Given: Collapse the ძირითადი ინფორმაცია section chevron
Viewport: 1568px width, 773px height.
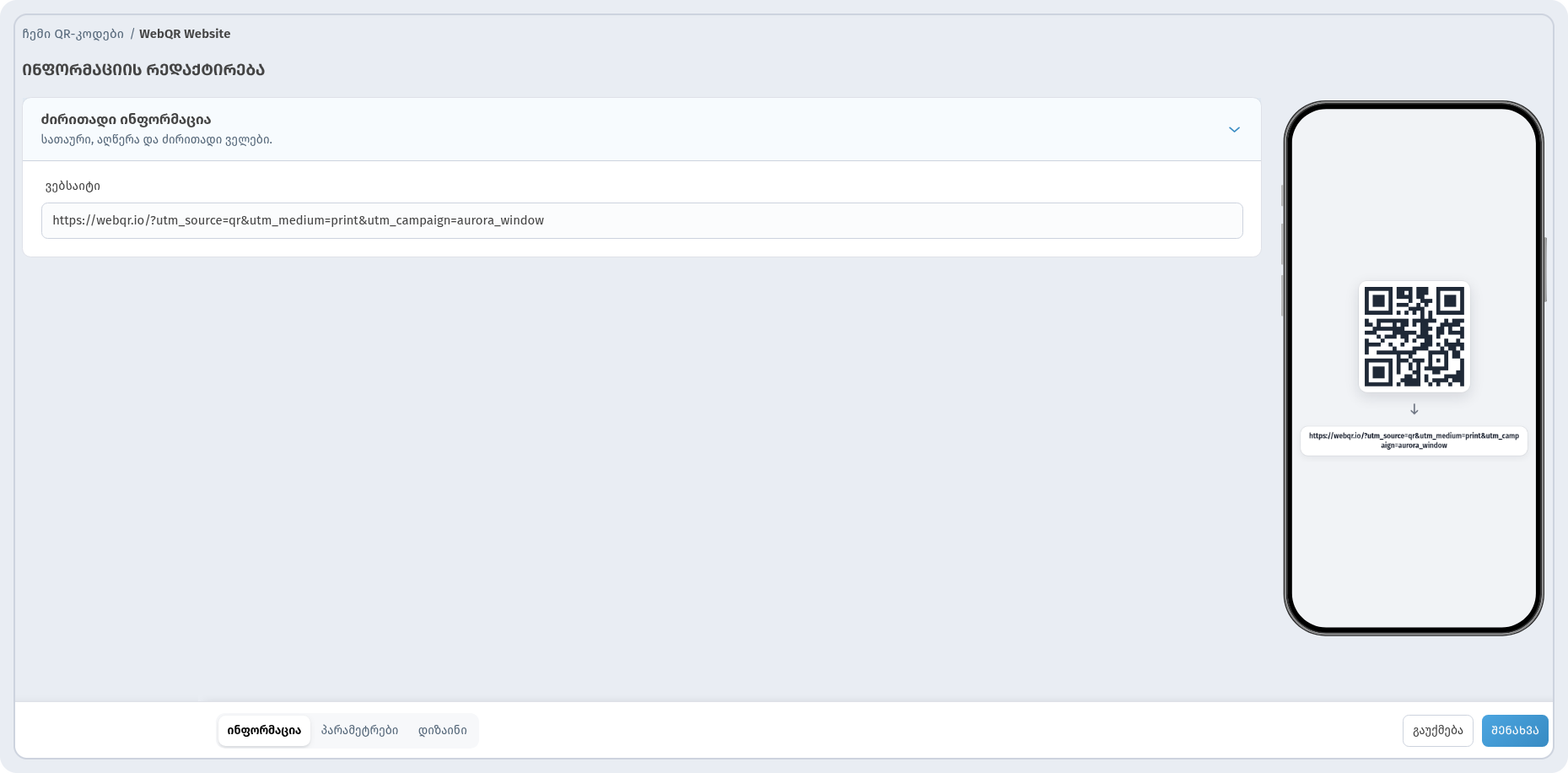Looking at the screenshot, I should pyautogui.click(x=1234, y=130).
